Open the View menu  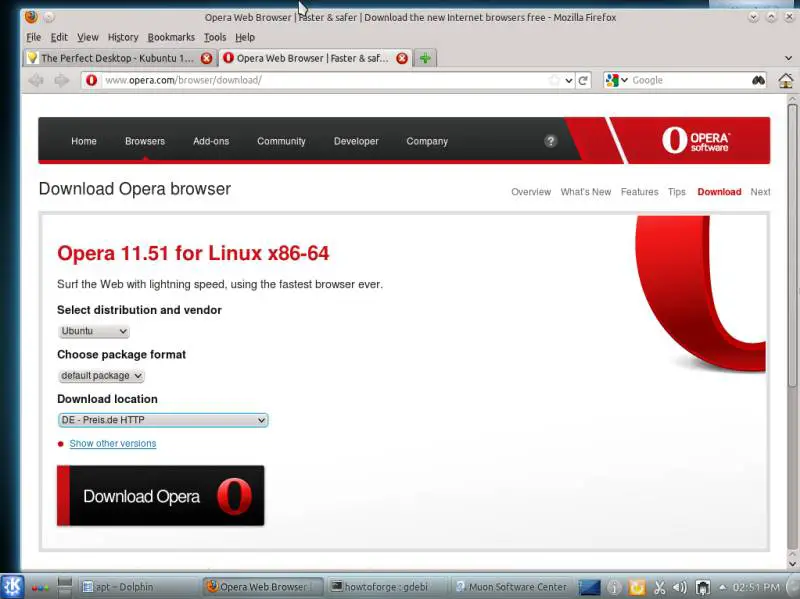[x=88, y=37]
